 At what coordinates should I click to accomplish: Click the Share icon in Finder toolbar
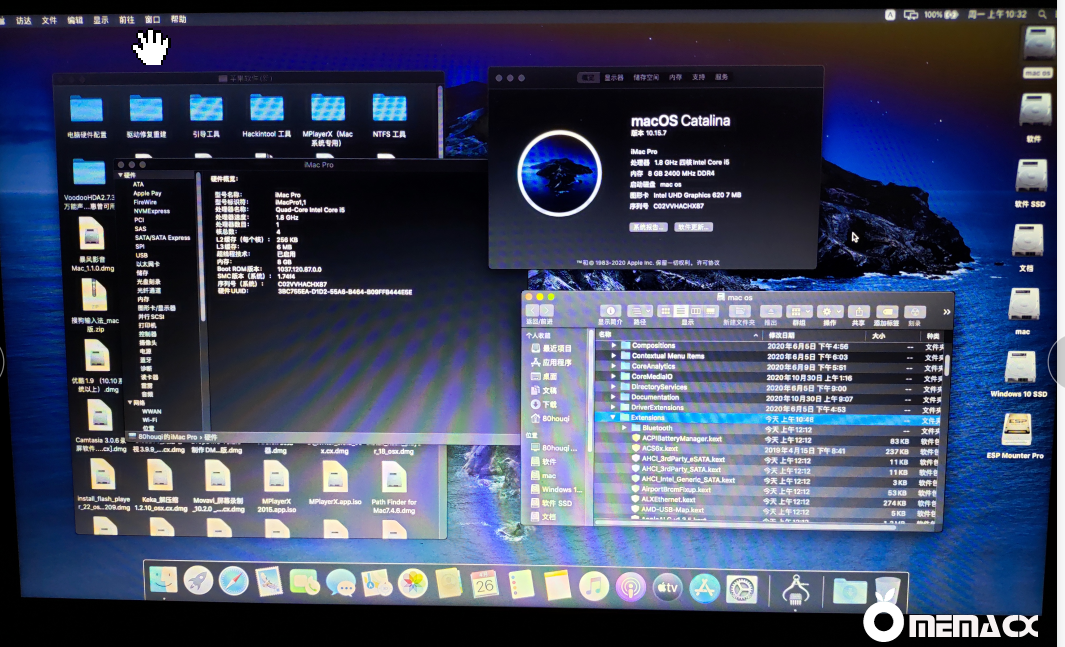click(x=858, y=312)
